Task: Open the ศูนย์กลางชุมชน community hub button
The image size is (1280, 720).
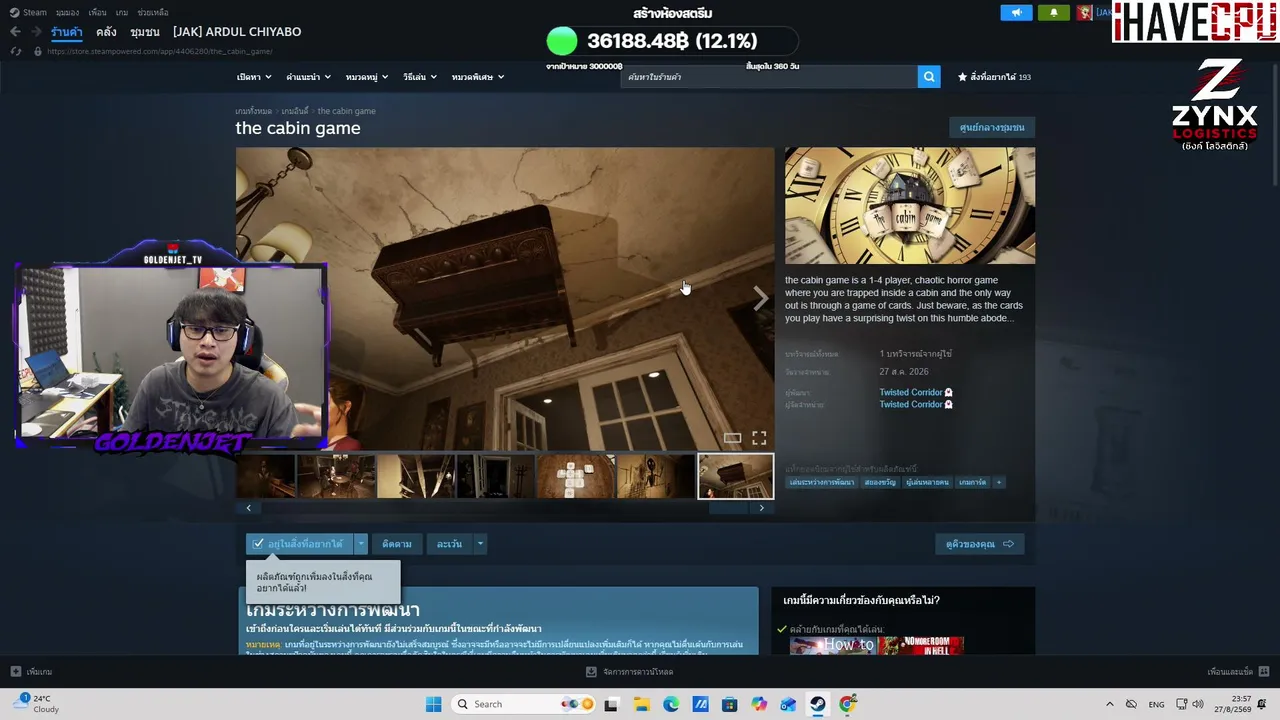Action: click(992, 127)
